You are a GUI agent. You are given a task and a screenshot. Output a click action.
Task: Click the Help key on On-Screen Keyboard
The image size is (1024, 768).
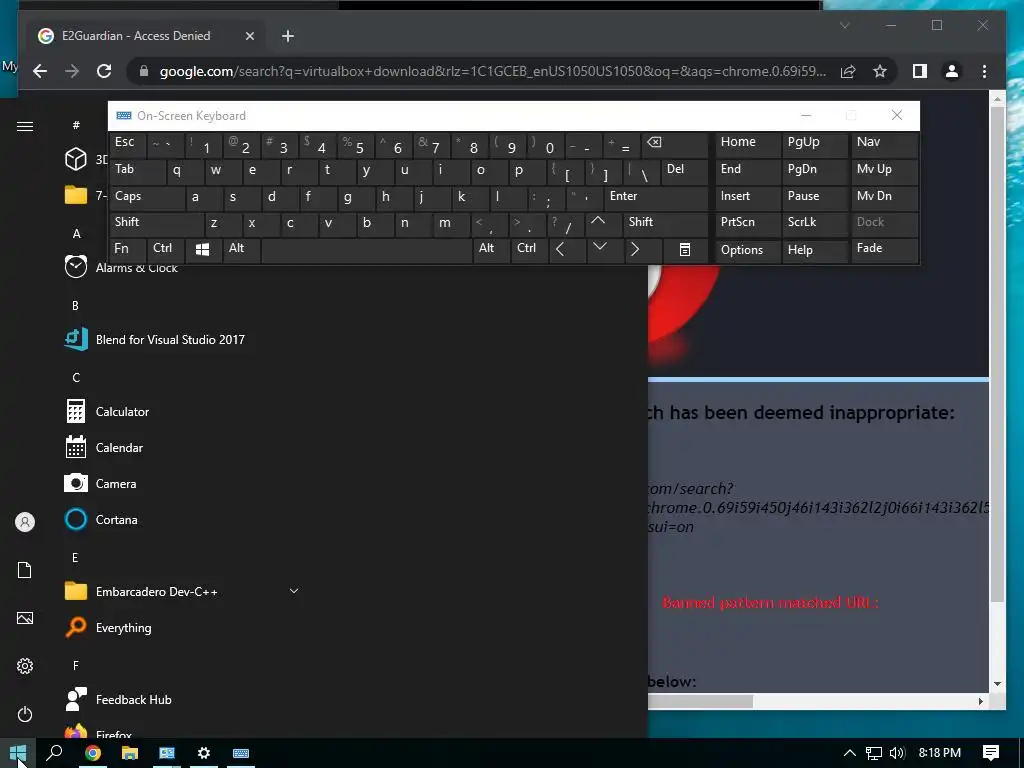point(814,250)
